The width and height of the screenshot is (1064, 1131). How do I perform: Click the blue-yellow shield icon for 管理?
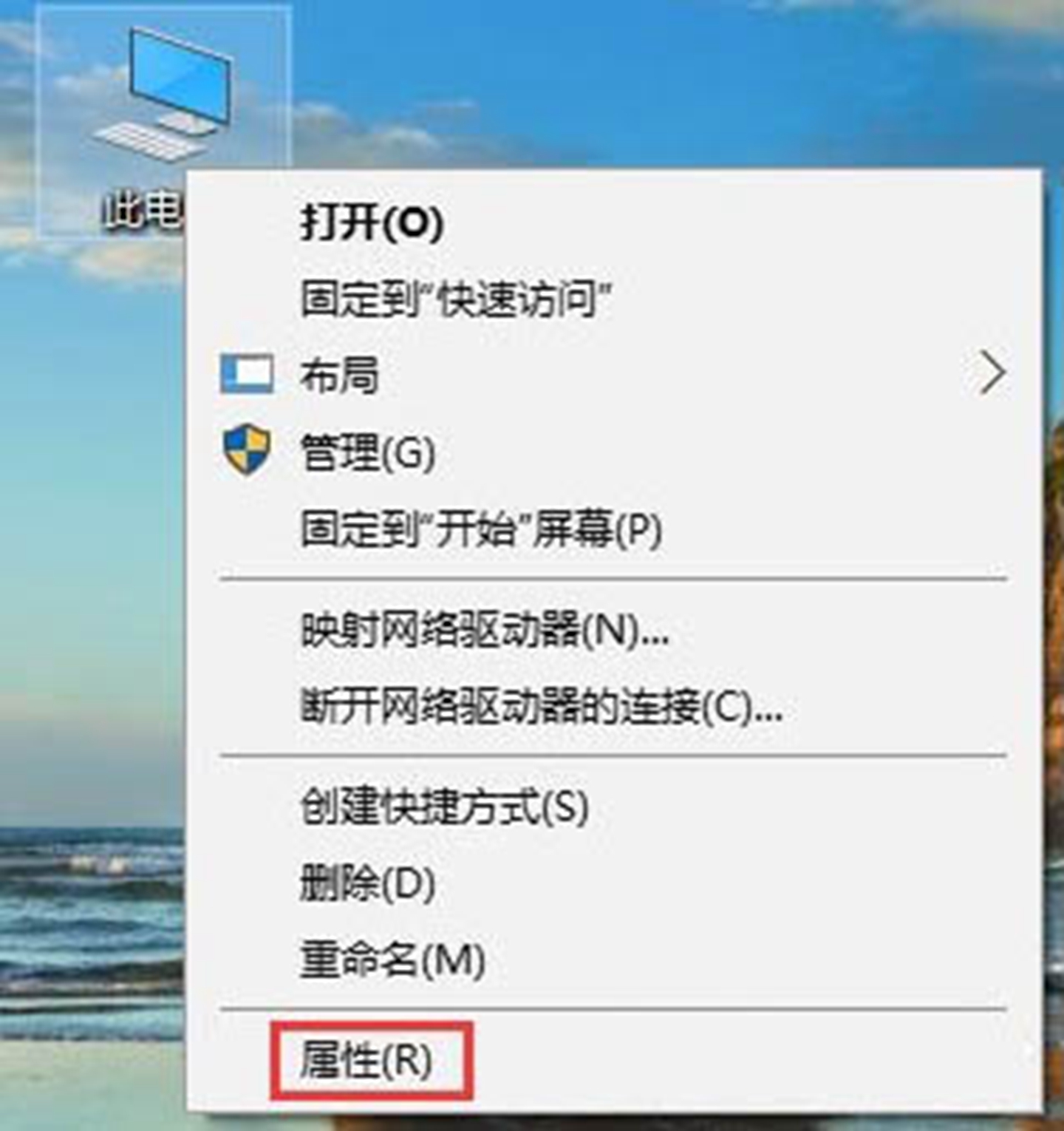point(247,449)
